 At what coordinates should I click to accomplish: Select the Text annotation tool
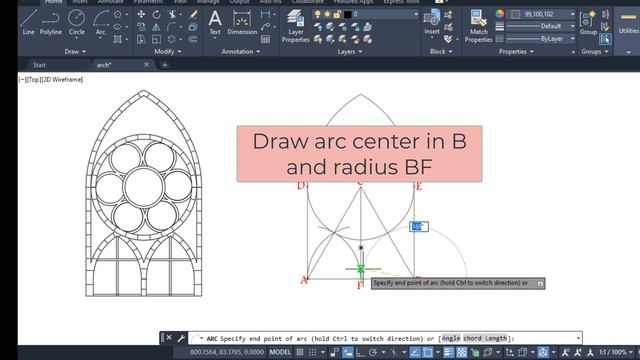pyautogui.click(x=215, y=22)
